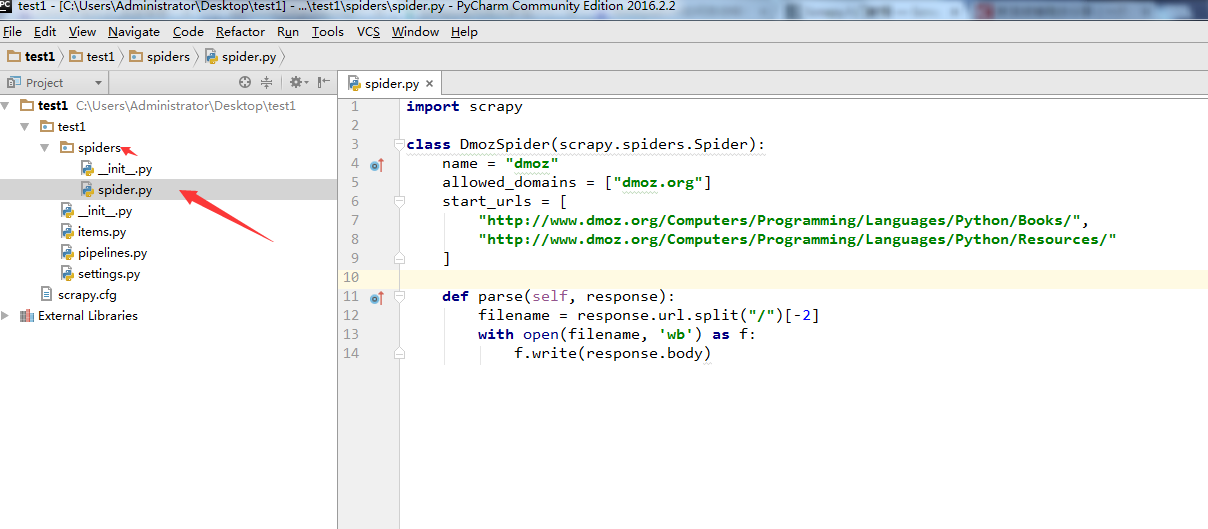Click the f.write(response.body) line

tap(613, 353)
